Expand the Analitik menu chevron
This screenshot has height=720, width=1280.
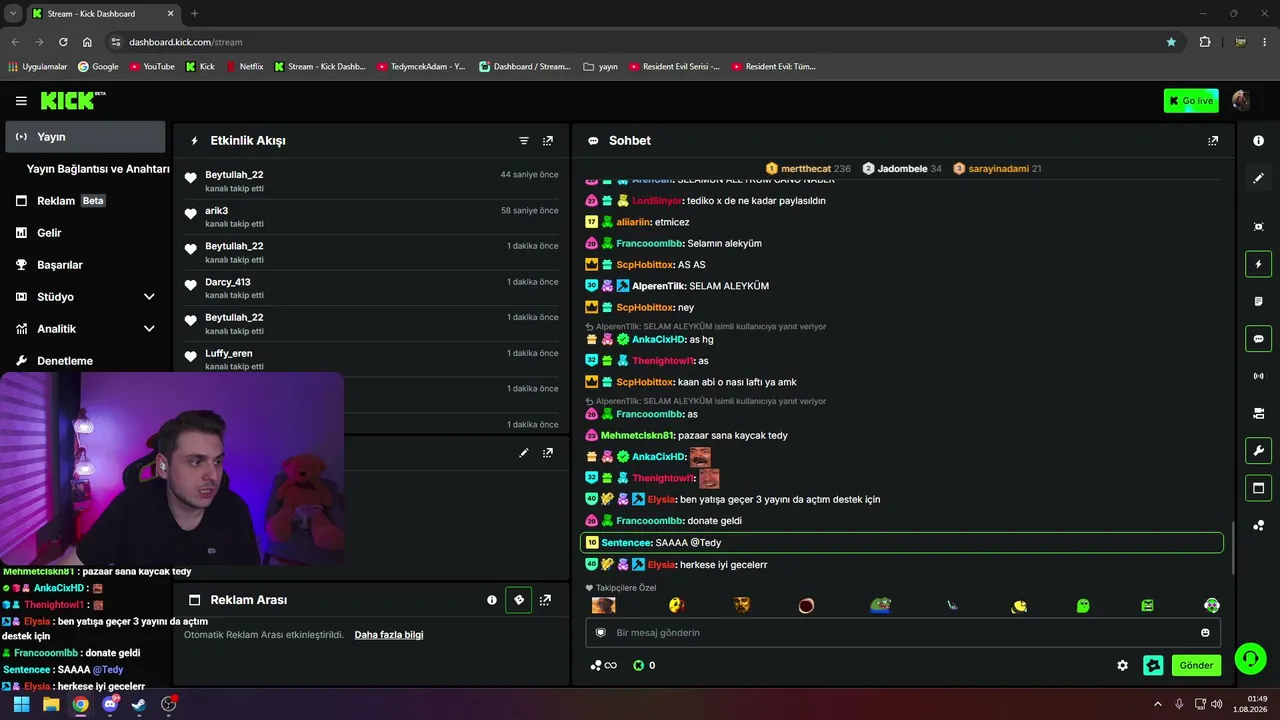pyautogui.click(x=149, y=329)
